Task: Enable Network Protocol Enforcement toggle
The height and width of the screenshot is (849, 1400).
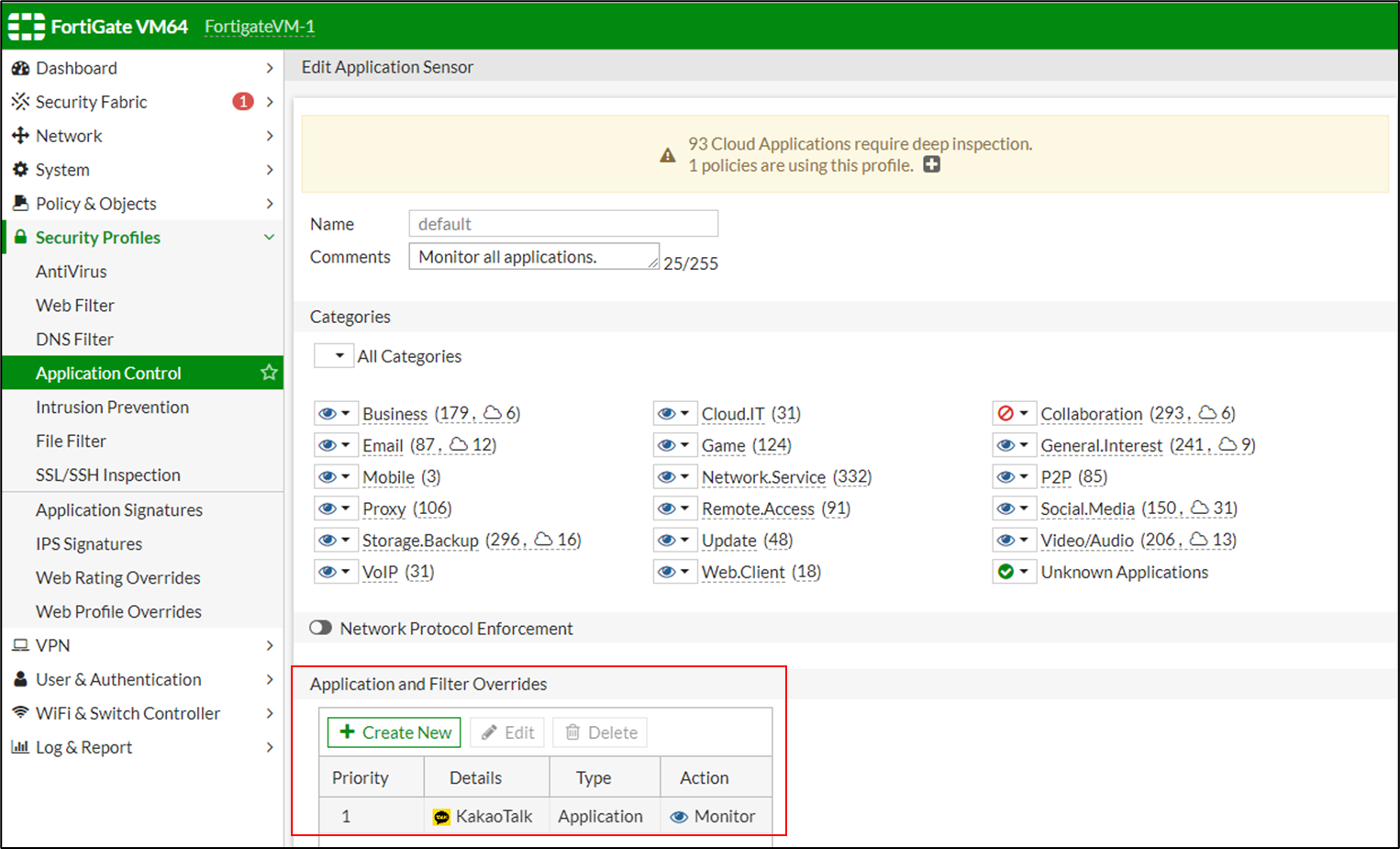Action: point(320,628)
